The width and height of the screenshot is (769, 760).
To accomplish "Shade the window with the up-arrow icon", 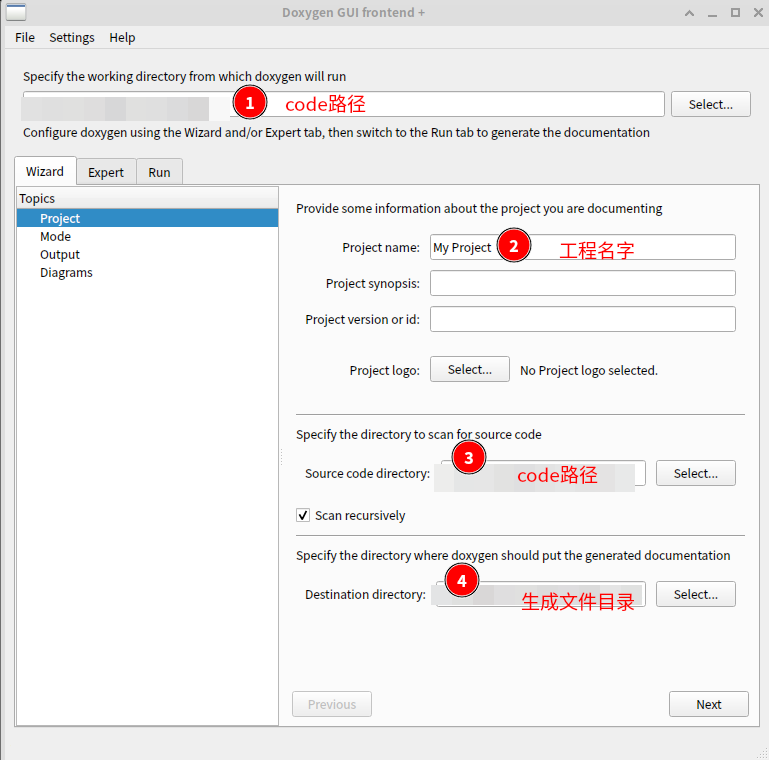I will [690, 13].
